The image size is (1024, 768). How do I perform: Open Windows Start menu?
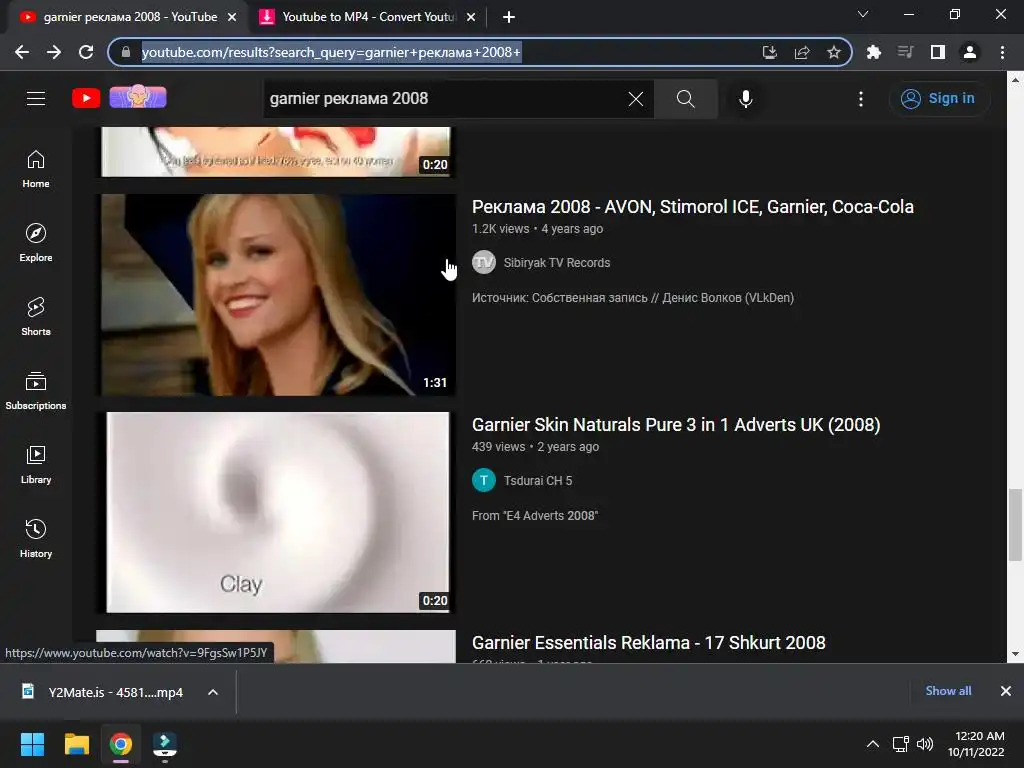click(x=32, y=744)
